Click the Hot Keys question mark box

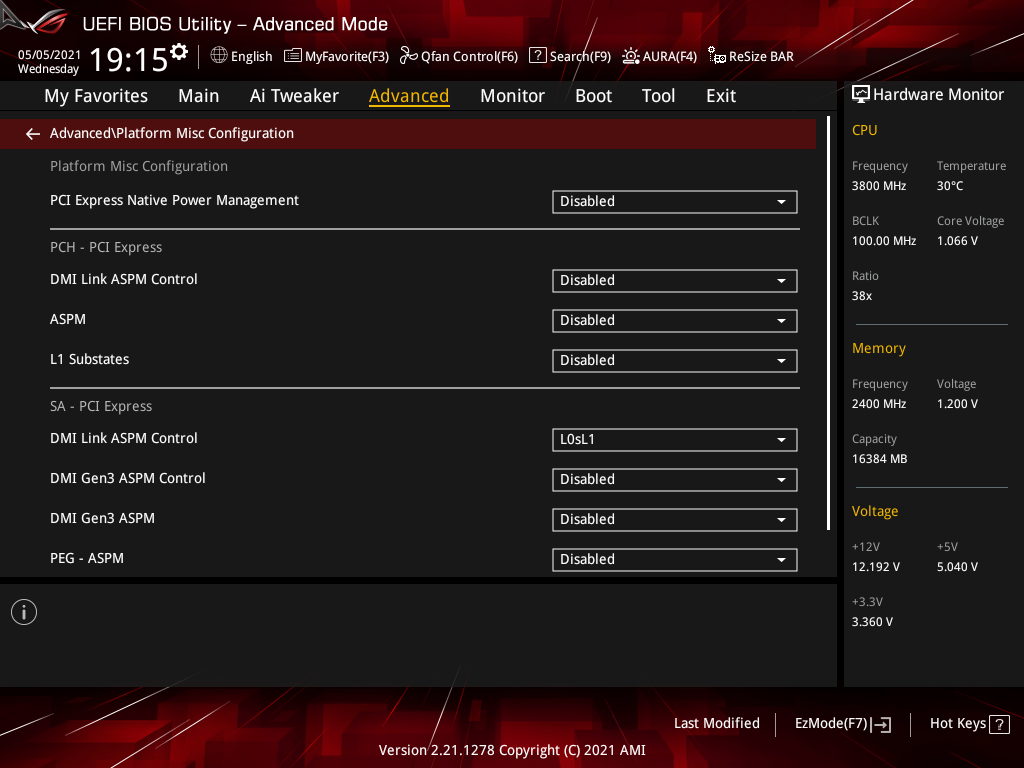point(999,724)
